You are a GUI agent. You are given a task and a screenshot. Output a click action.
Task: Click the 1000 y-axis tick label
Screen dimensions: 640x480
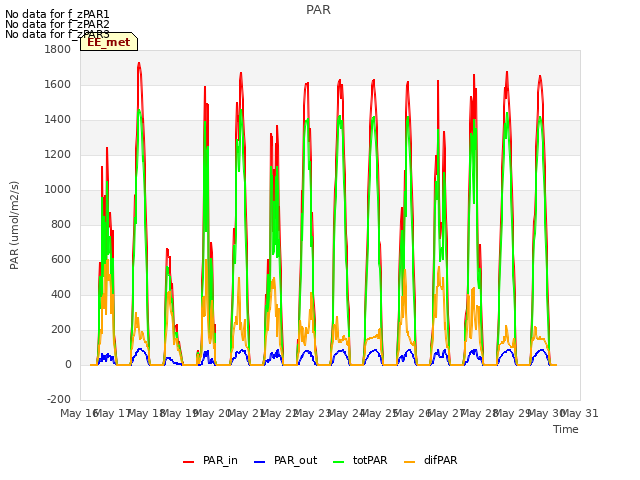click(x=58, y=190)
